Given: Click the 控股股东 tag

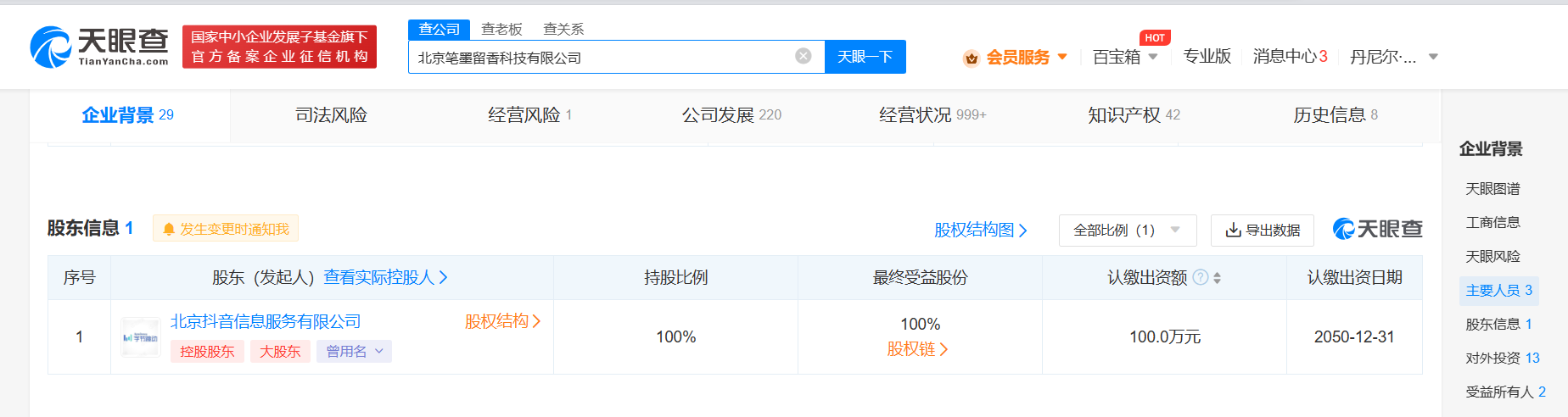Looking at the screenshot, I should (207, 351).
